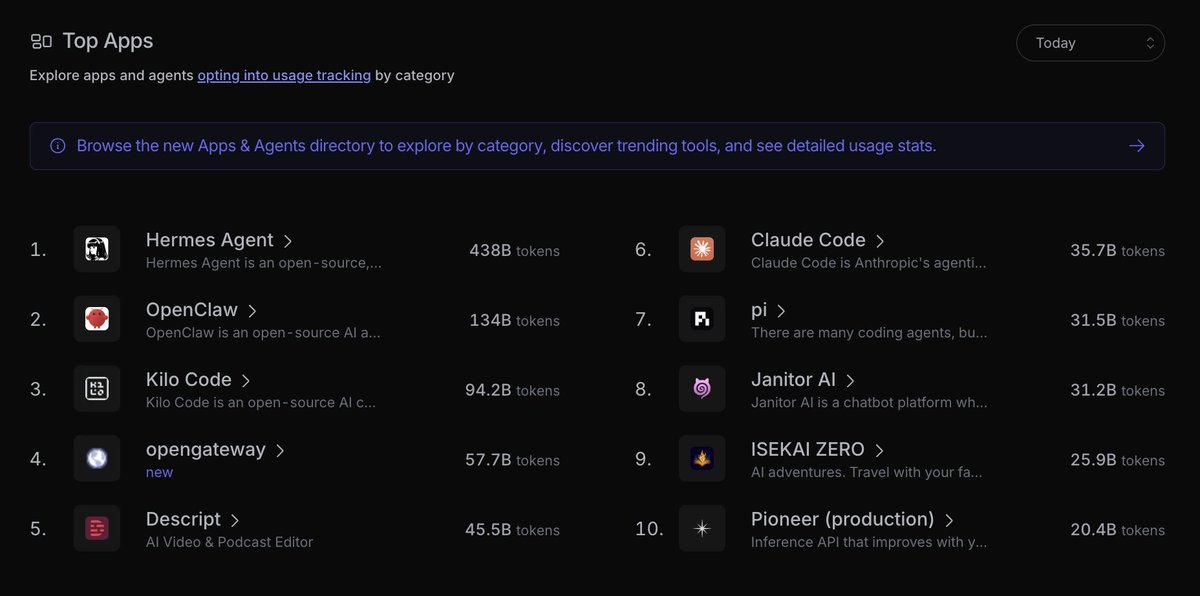Click the '94.2B tokens' value

click(x=512, y=391)
